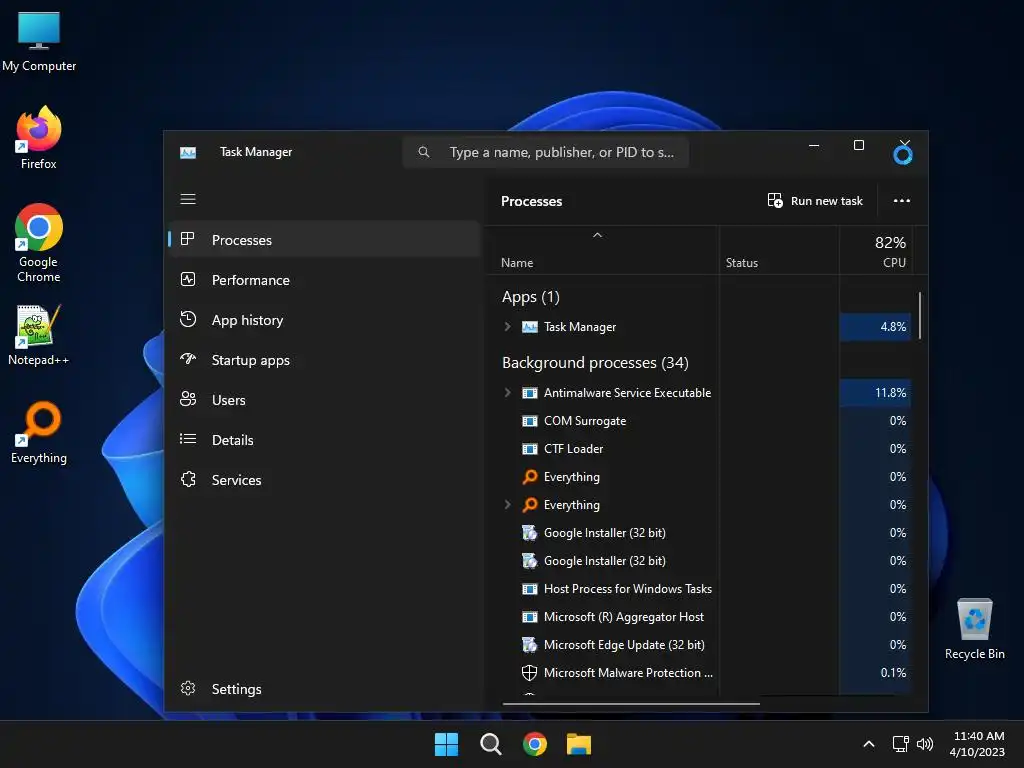Screen dimensions: 1024x768
Task: Open taskbar Search
Action: [490, 744]
